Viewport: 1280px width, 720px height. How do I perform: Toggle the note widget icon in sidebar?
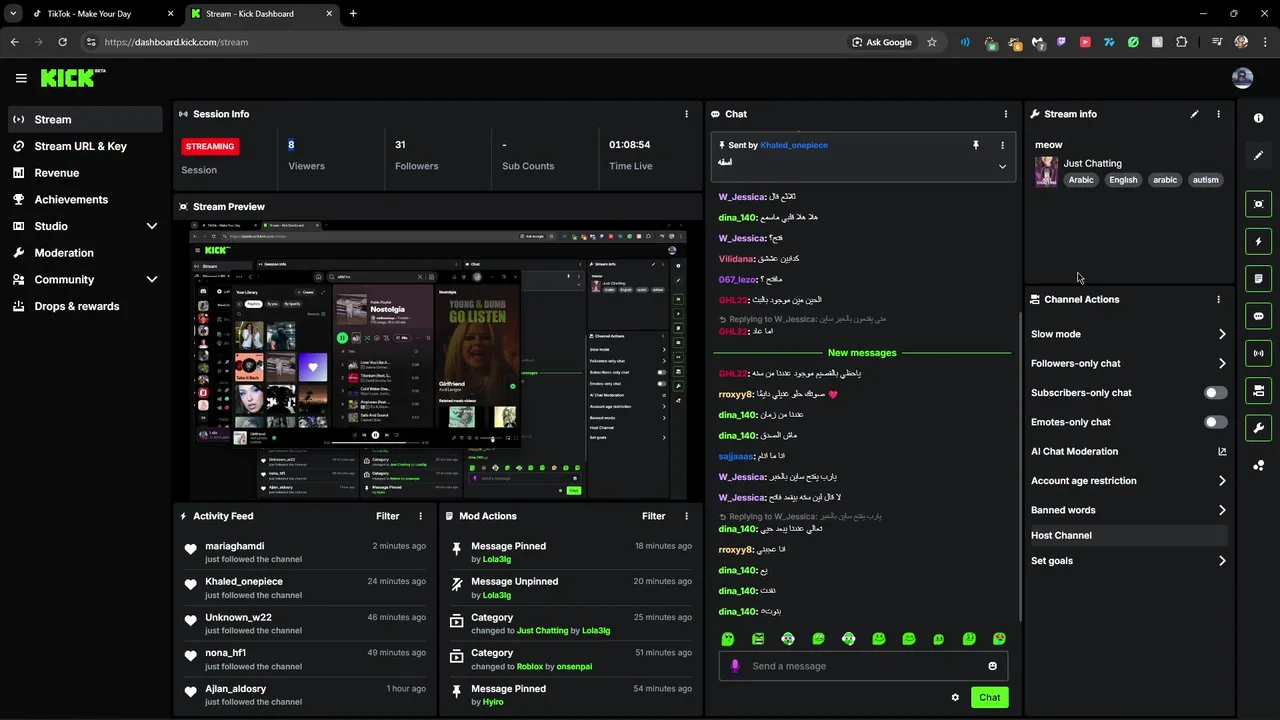coord(1258,278)
